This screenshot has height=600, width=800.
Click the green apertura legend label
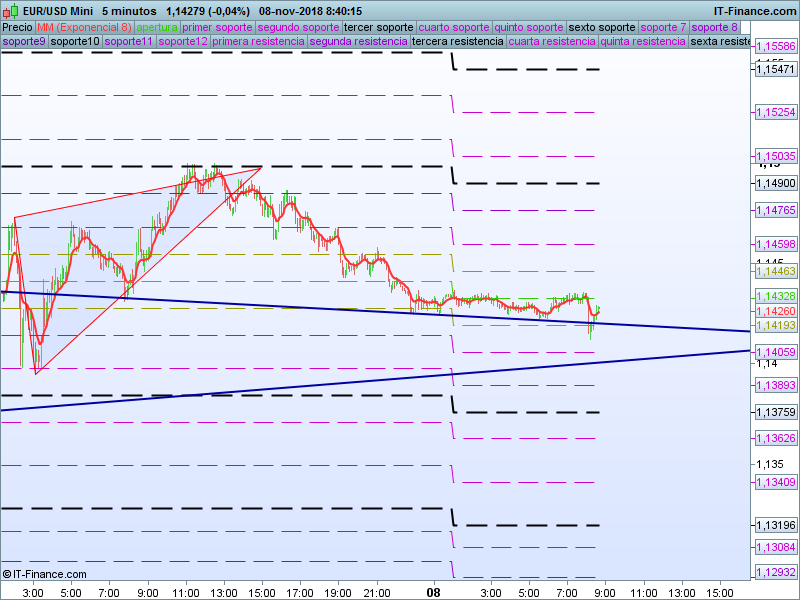158,27
